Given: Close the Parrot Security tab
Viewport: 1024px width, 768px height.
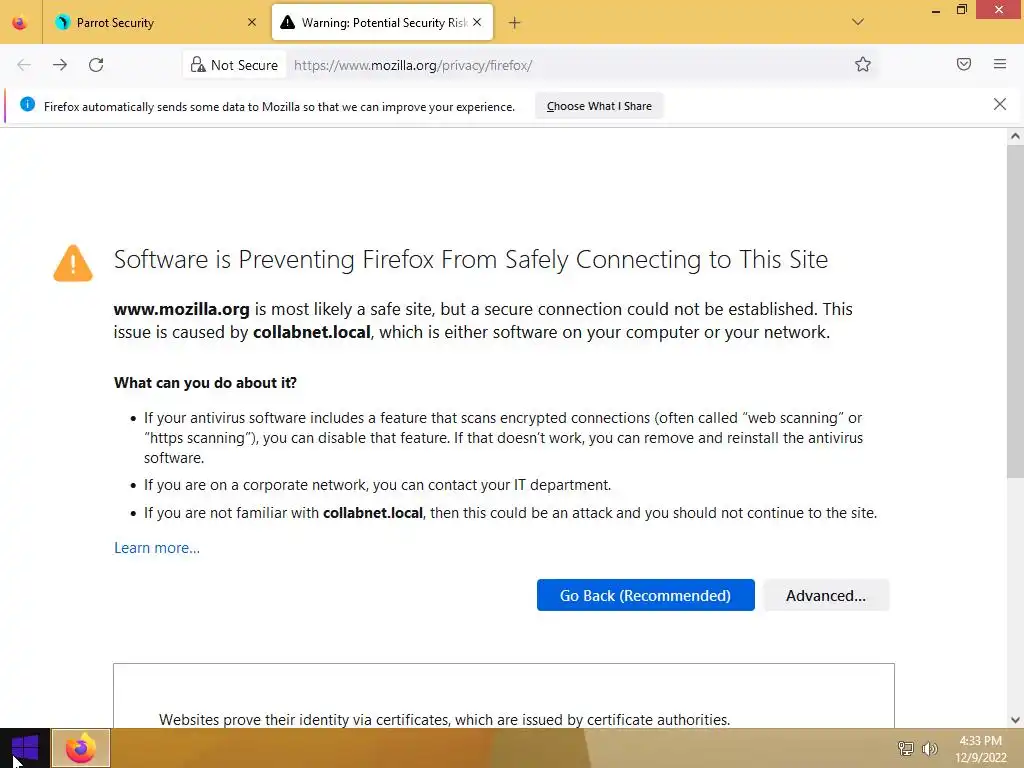Looking at the screenshot, I should (252, 22).
